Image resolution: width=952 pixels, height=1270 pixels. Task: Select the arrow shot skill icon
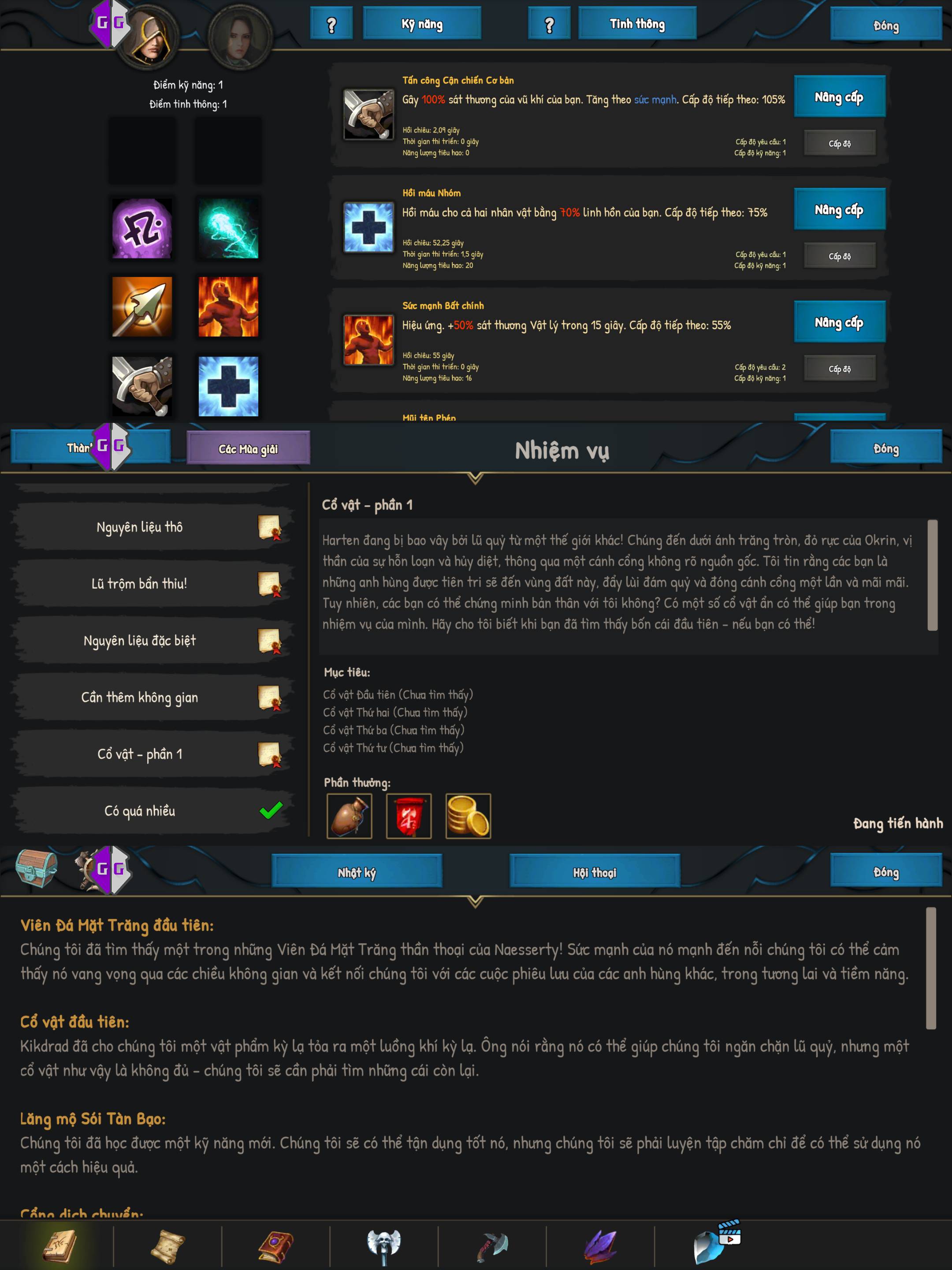point(142,306)
